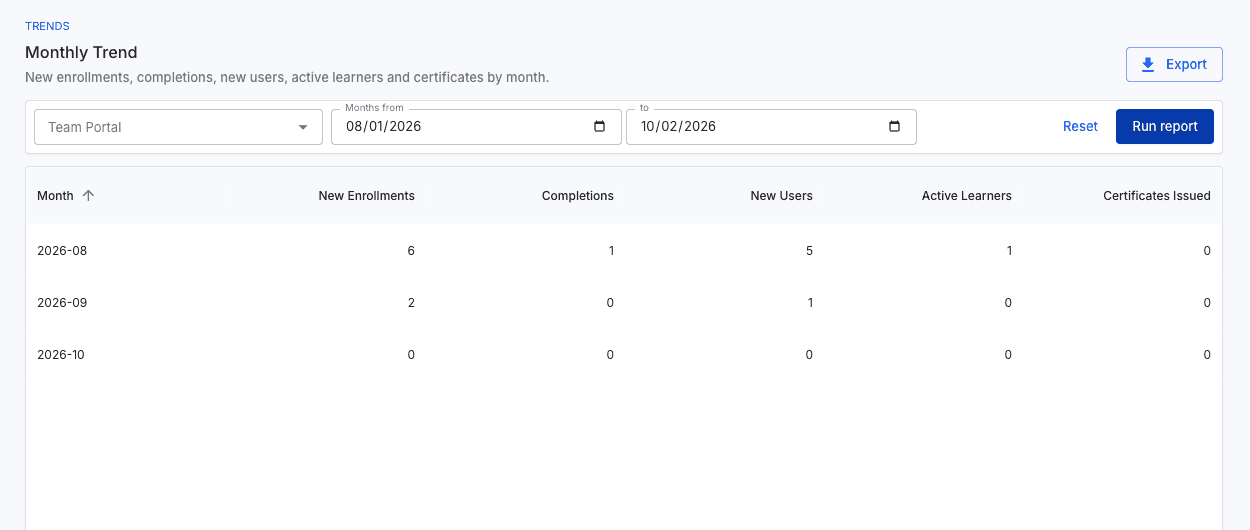Select the 2026-10 month row label
This screenshot has width=1250, height=530.
tap(61, 355)
